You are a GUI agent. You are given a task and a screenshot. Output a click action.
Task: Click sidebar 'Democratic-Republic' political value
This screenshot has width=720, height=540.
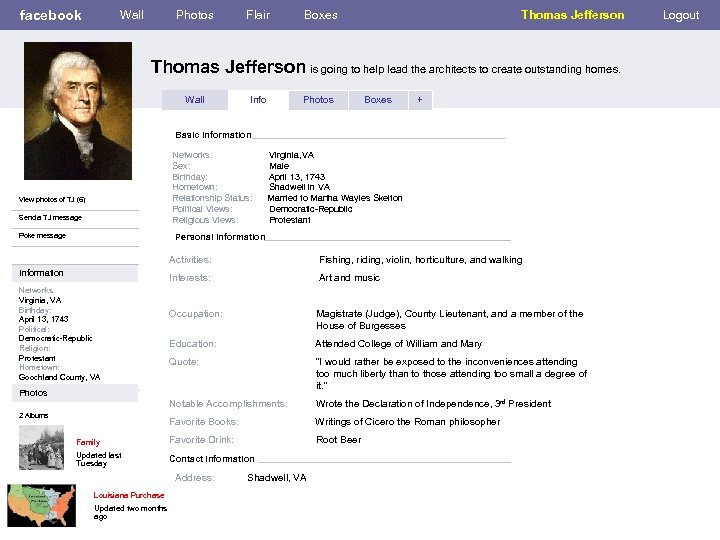pos(55,338)
